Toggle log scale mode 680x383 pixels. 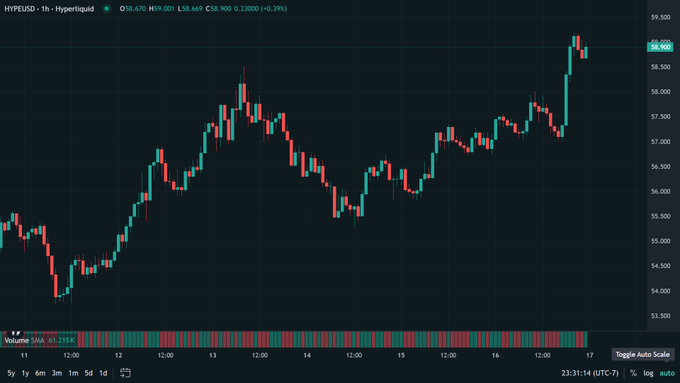click(x=648, y=373)
